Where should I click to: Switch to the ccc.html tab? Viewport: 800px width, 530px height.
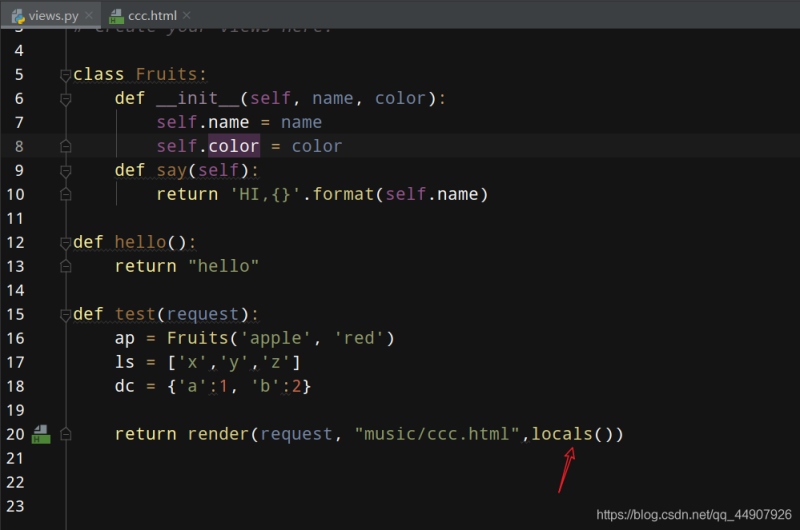pyautogui.click(x=152, y=15)
